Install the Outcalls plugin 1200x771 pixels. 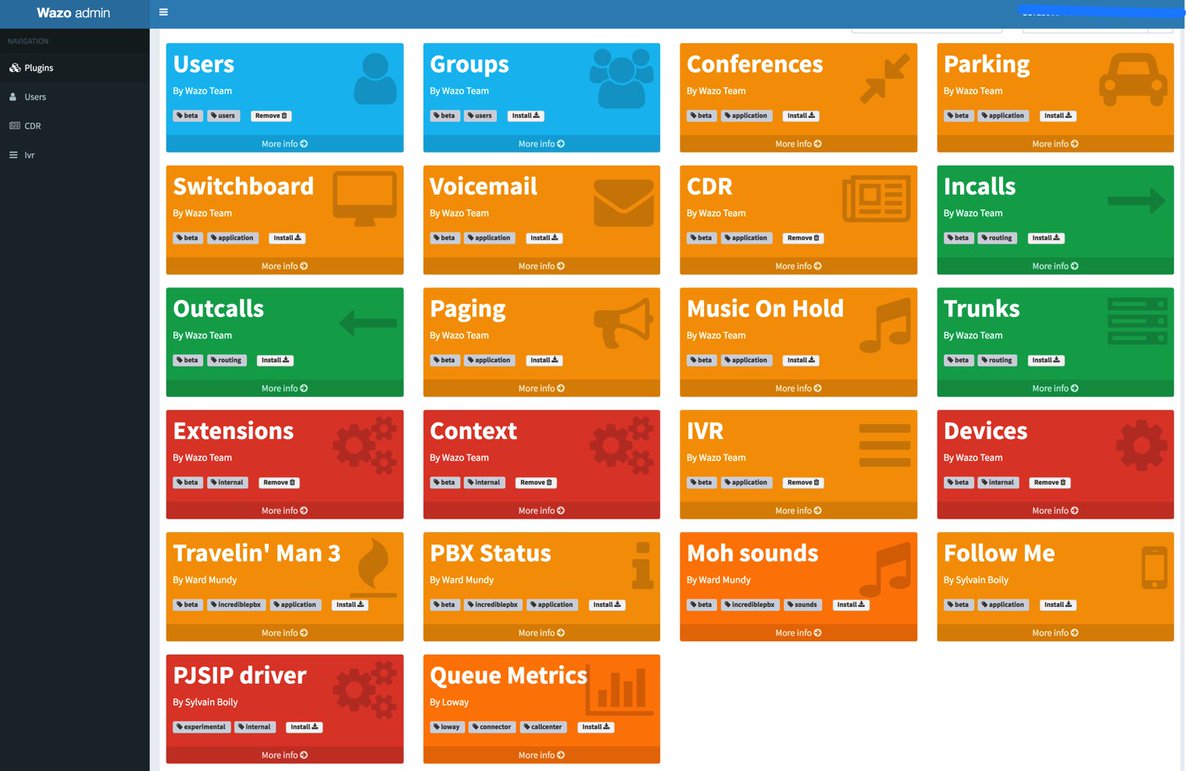click(275, 360)
